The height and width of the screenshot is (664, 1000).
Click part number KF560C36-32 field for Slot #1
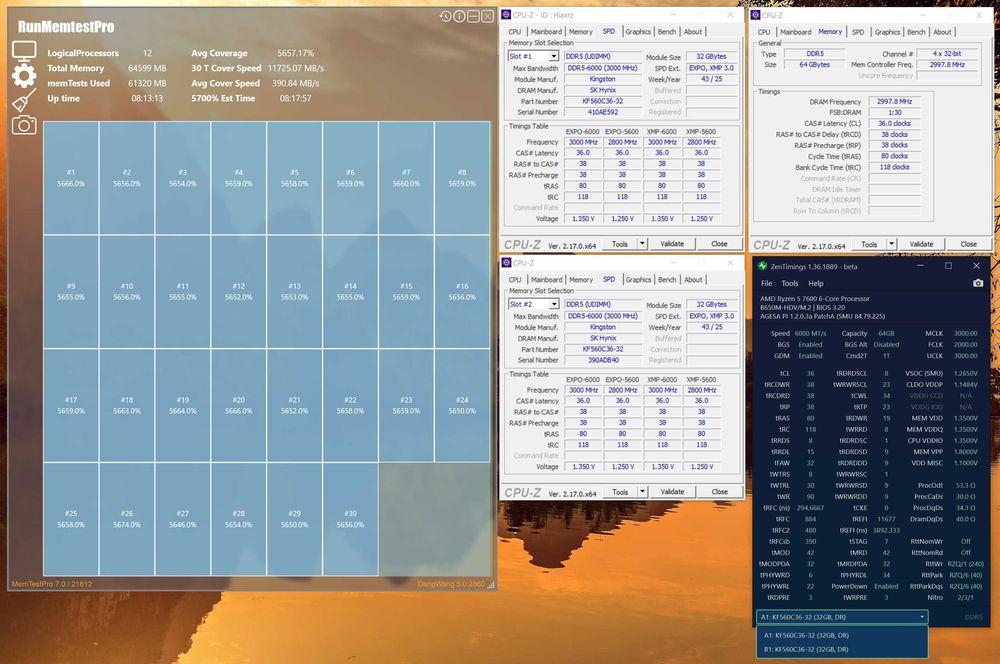[x=603, y=101]
